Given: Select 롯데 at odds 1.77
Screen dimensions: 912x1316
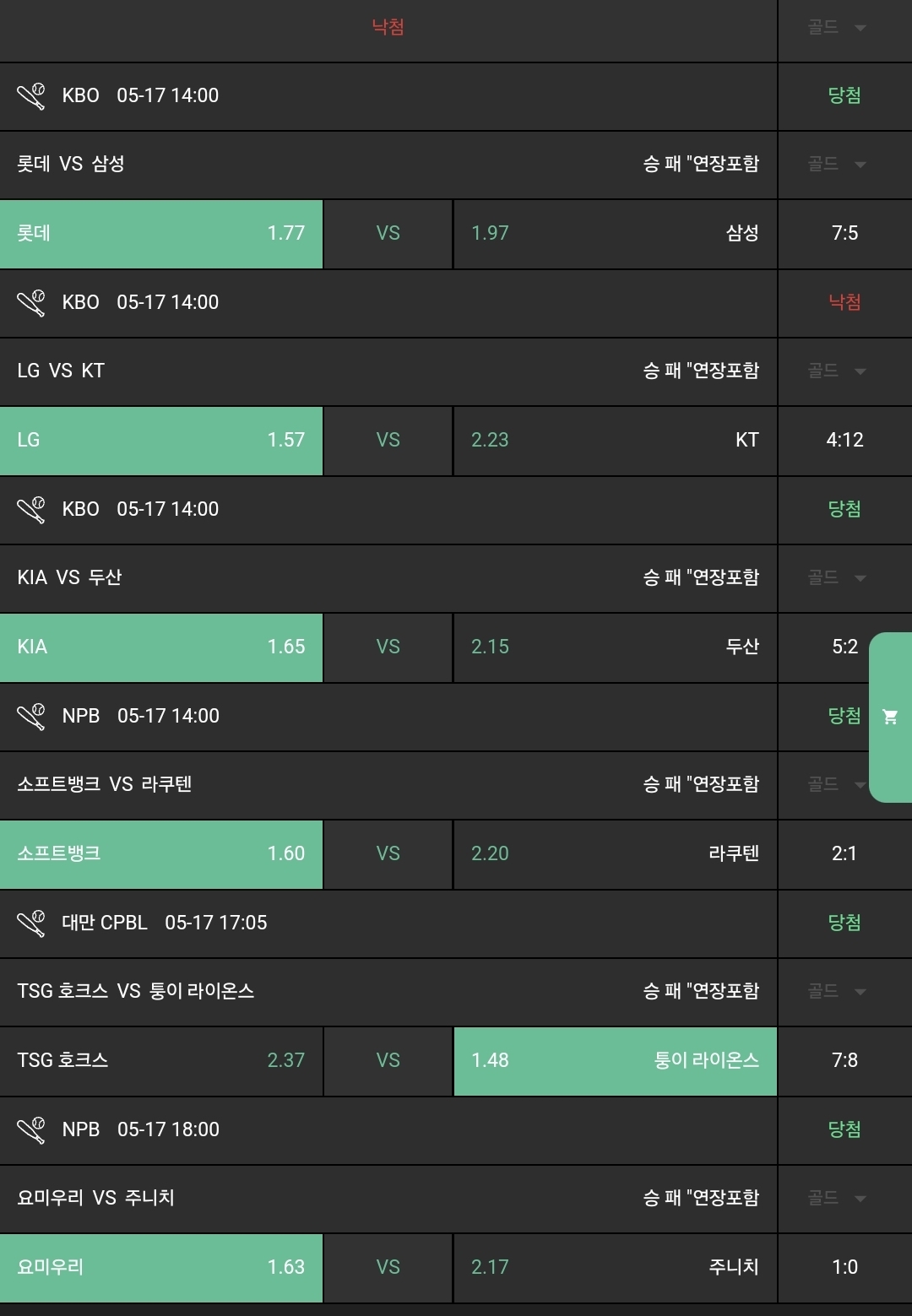Looking at the screenshot, I should pyautogui.click(x=161, y=234).
